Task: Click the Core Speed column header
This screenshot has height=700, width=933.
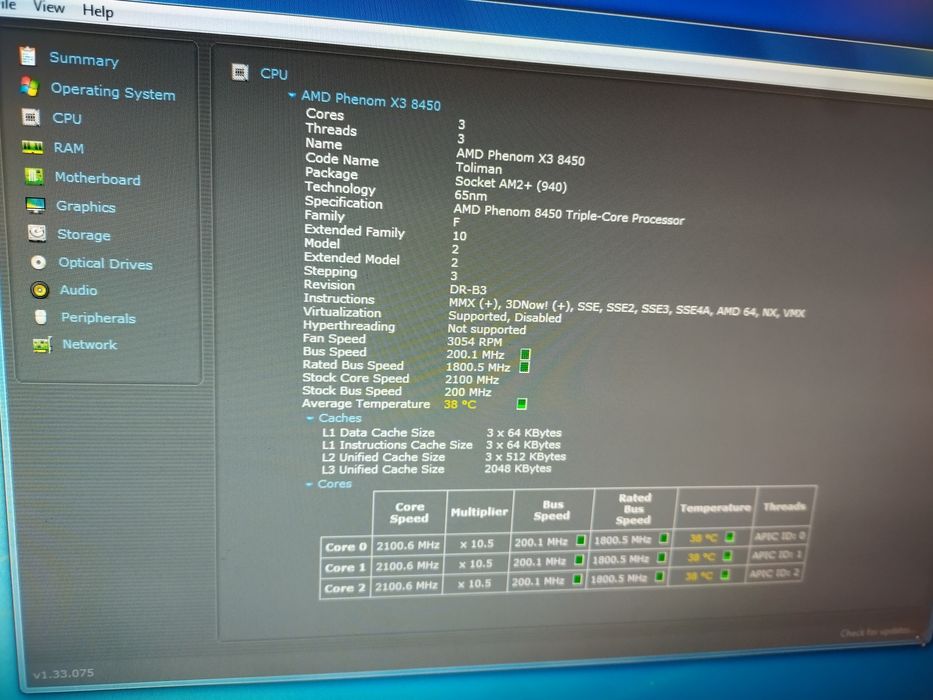Action: coord(409,512)
